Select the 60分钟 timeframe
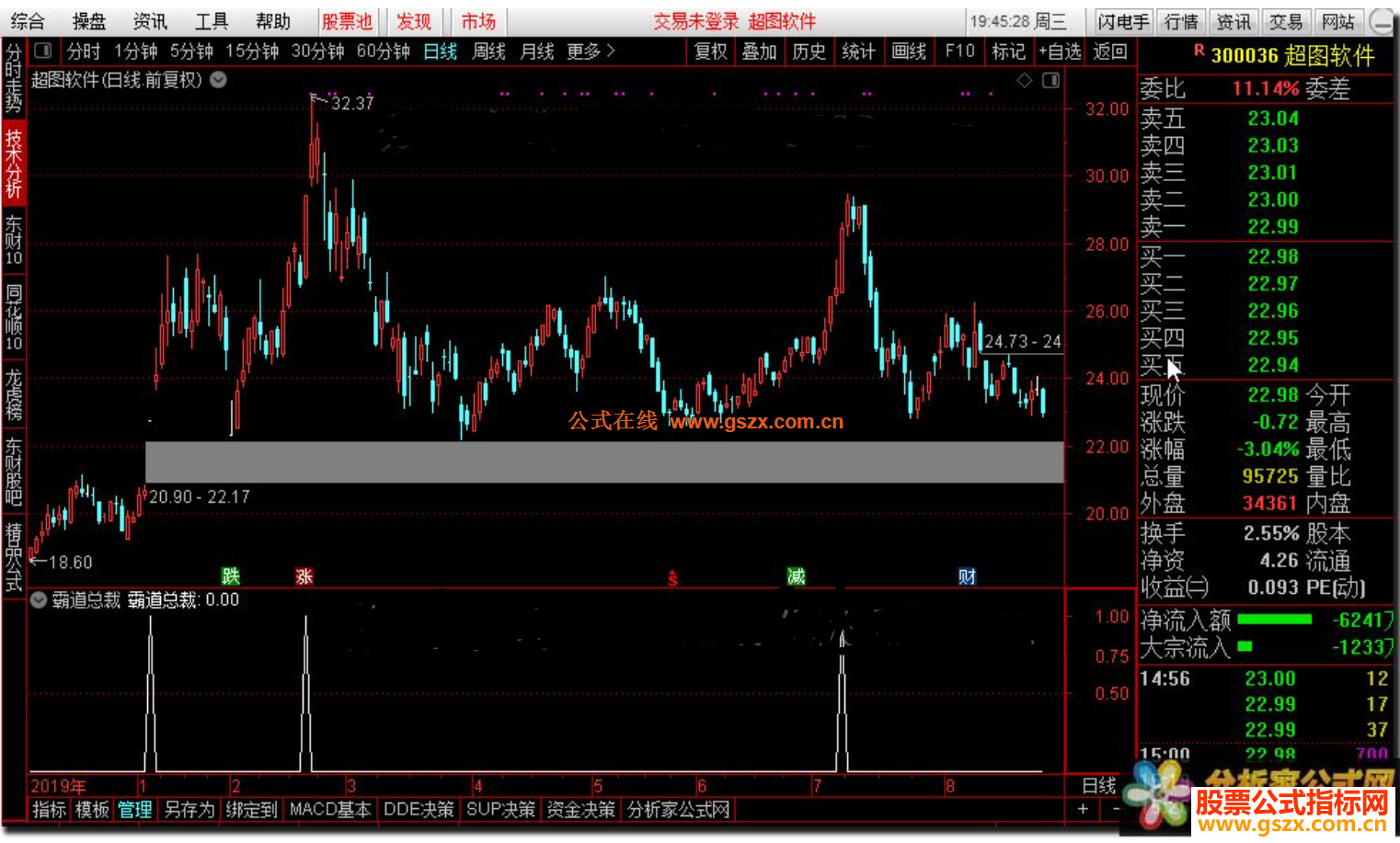 (383, 51)
